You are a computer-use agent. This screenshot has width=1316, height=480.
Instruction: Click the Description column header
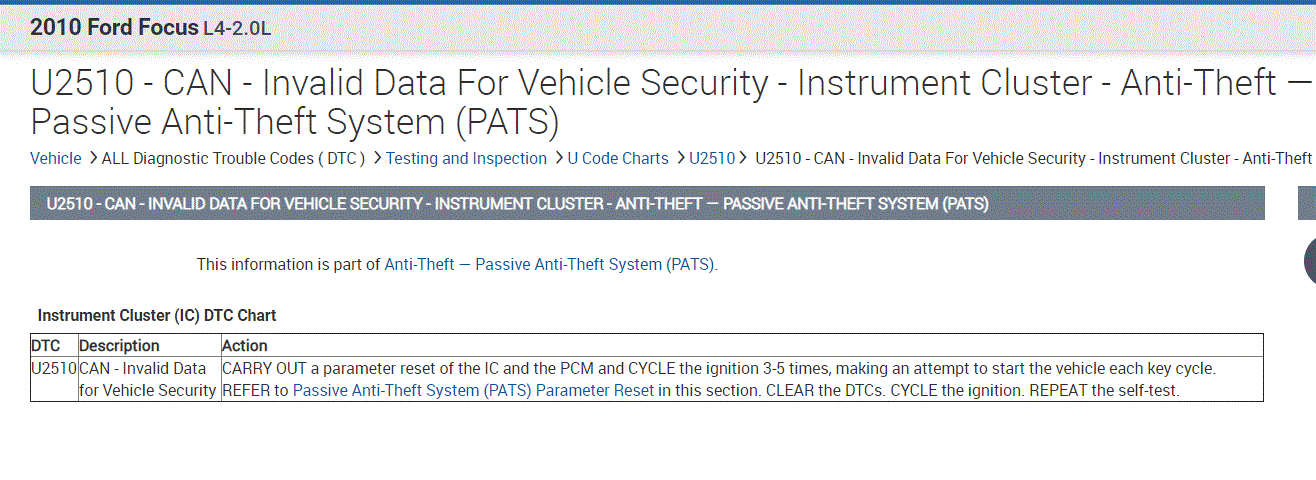point(119,345)
